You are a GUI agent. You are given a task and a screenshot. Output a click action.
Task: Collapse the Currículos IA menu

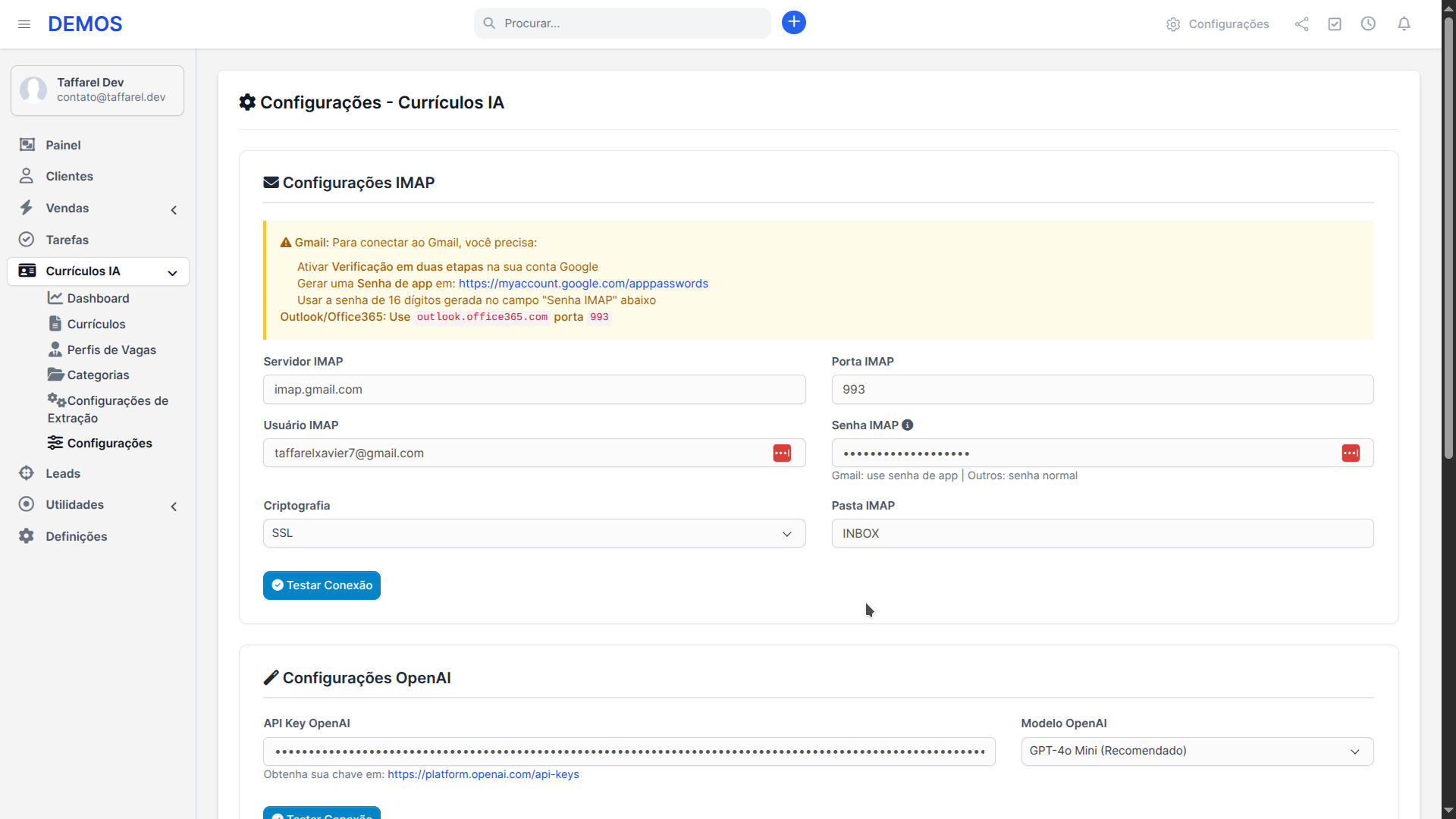click(172, 273)
